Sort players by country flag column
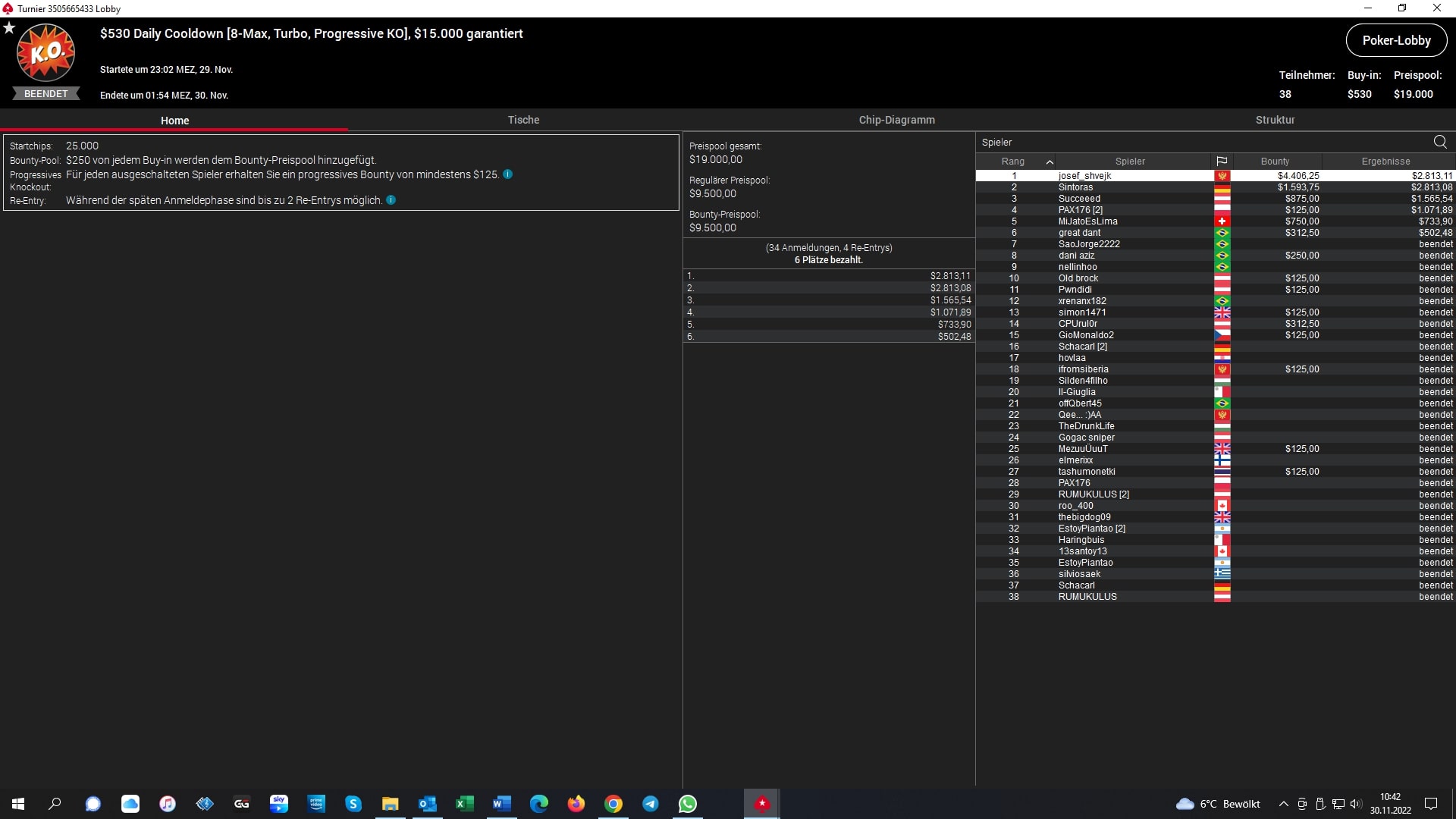Screen dimensions: 1456x819 (1222, 162)
